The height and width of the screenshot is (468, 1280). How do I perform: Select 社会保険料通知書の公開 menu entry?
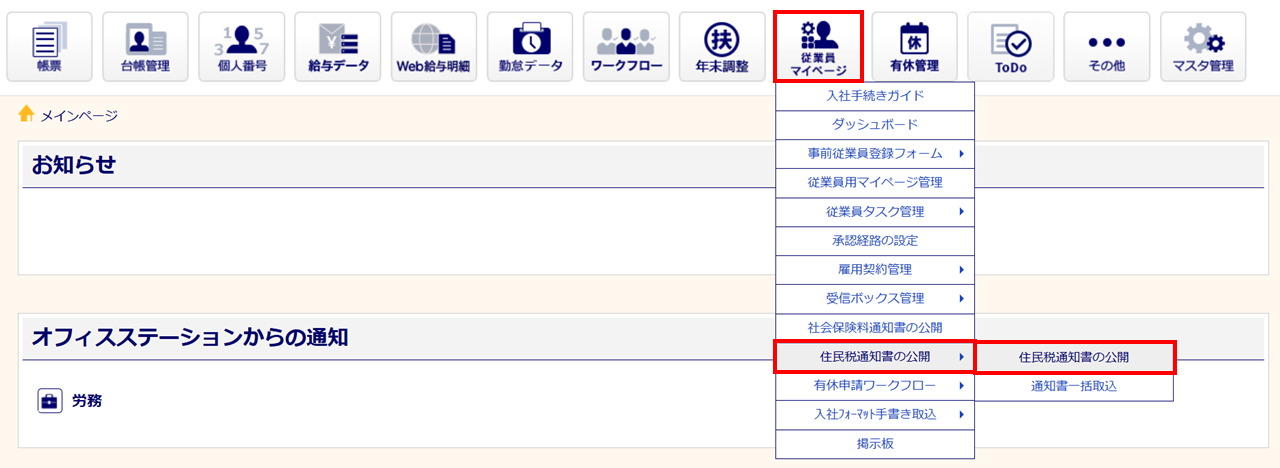coord(875,328)
